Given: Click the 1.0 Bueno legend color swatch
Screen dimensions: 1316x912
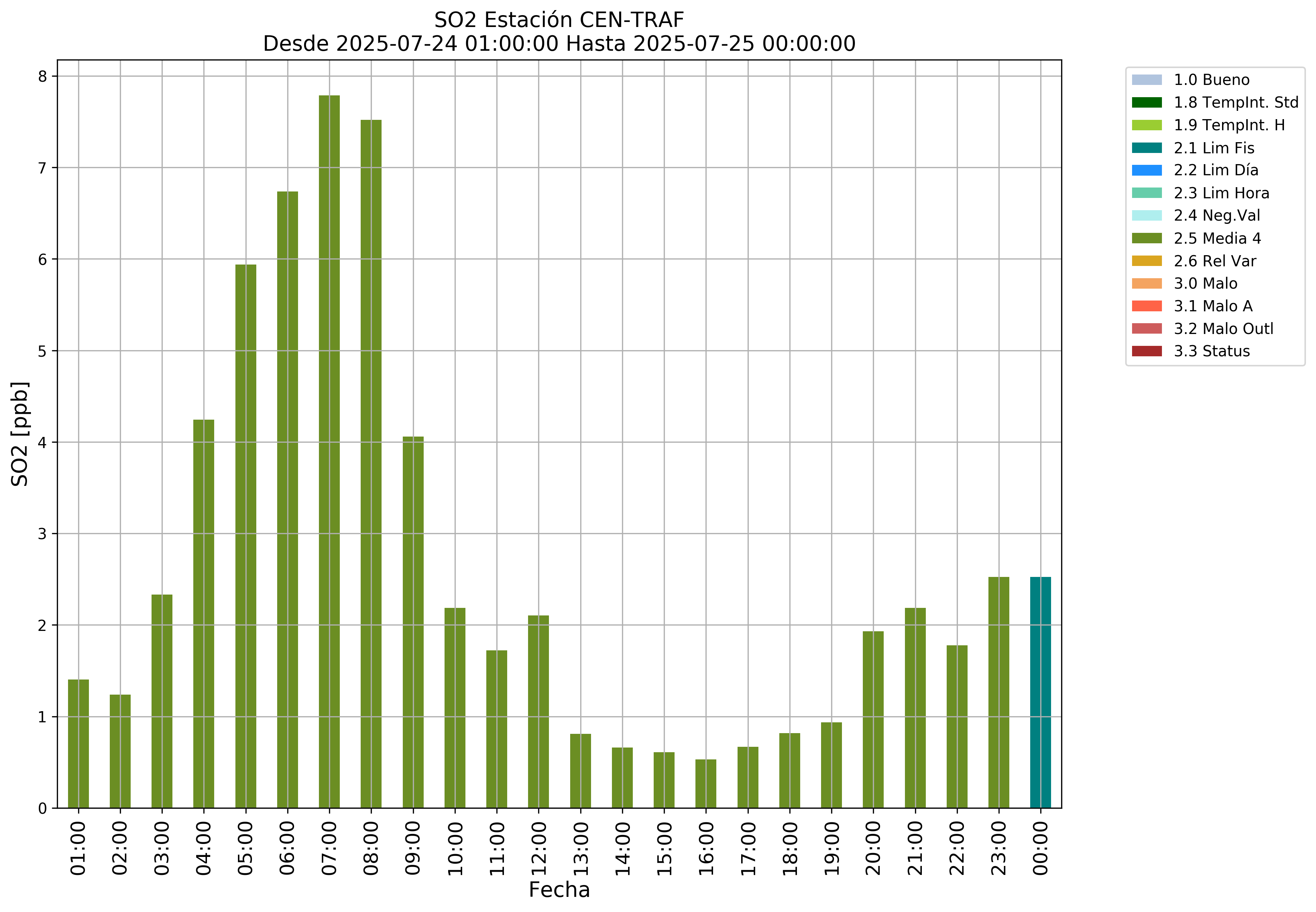Looking at the screenshot, I should [x=1146, y=80].
